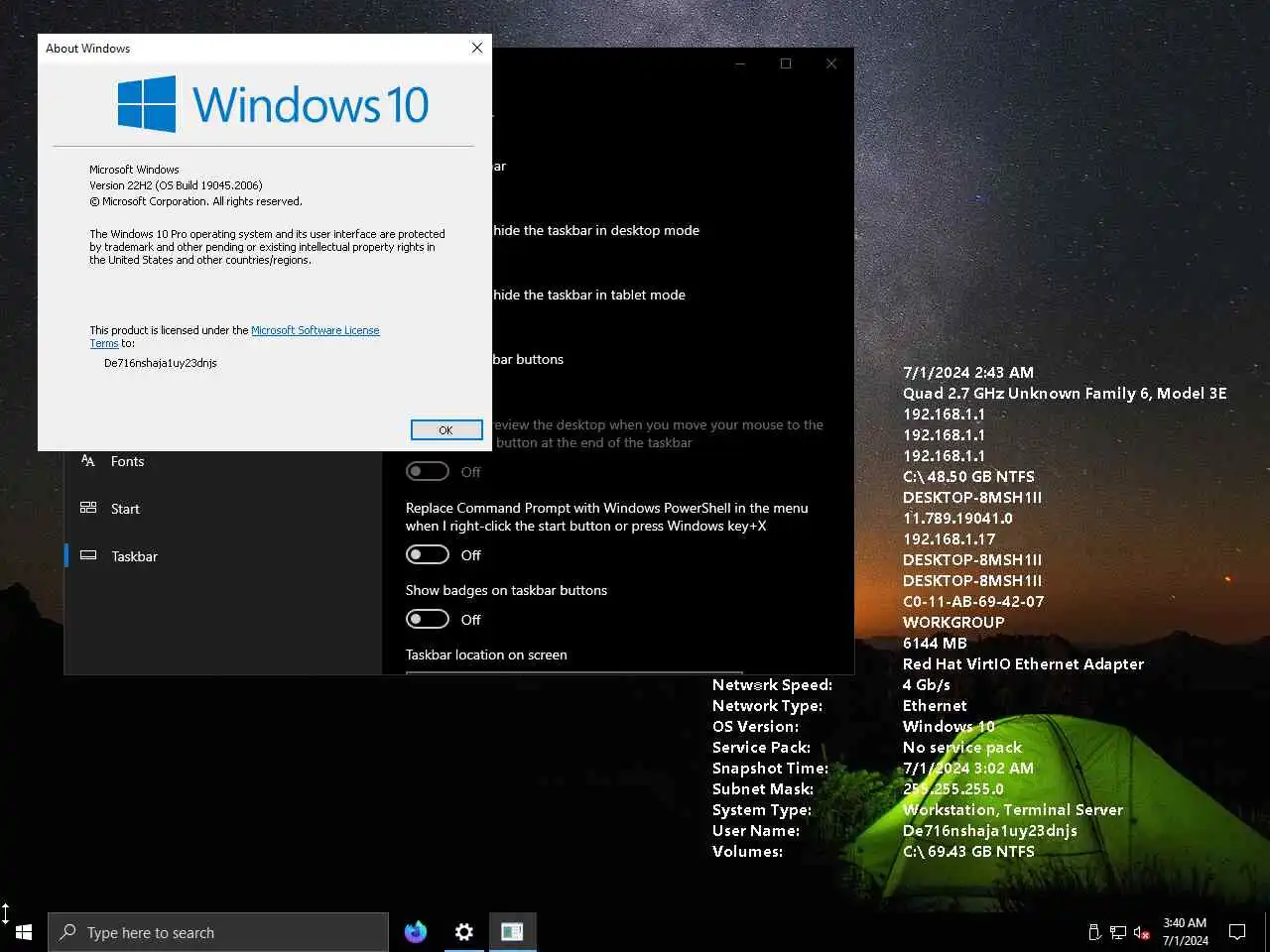Show the calendar from the 3:40 AM clock
Image resolution: width=1270 pixels, height=952 pixels.
[x=1186, y=932]
